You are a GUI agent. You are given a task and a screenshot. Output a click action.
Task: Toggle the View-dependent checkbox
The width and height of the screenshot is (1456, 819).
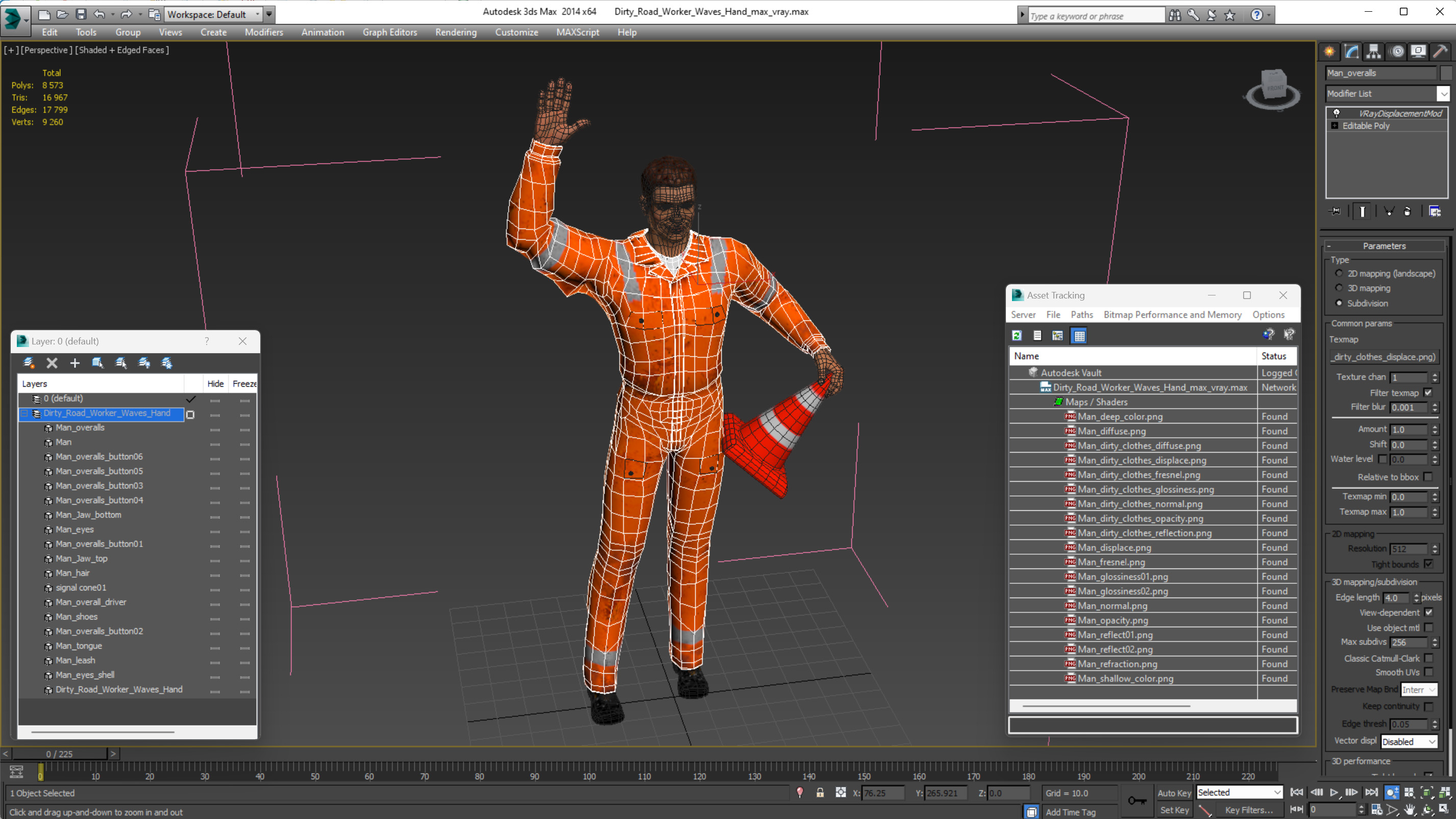[x=1428, y=613]
